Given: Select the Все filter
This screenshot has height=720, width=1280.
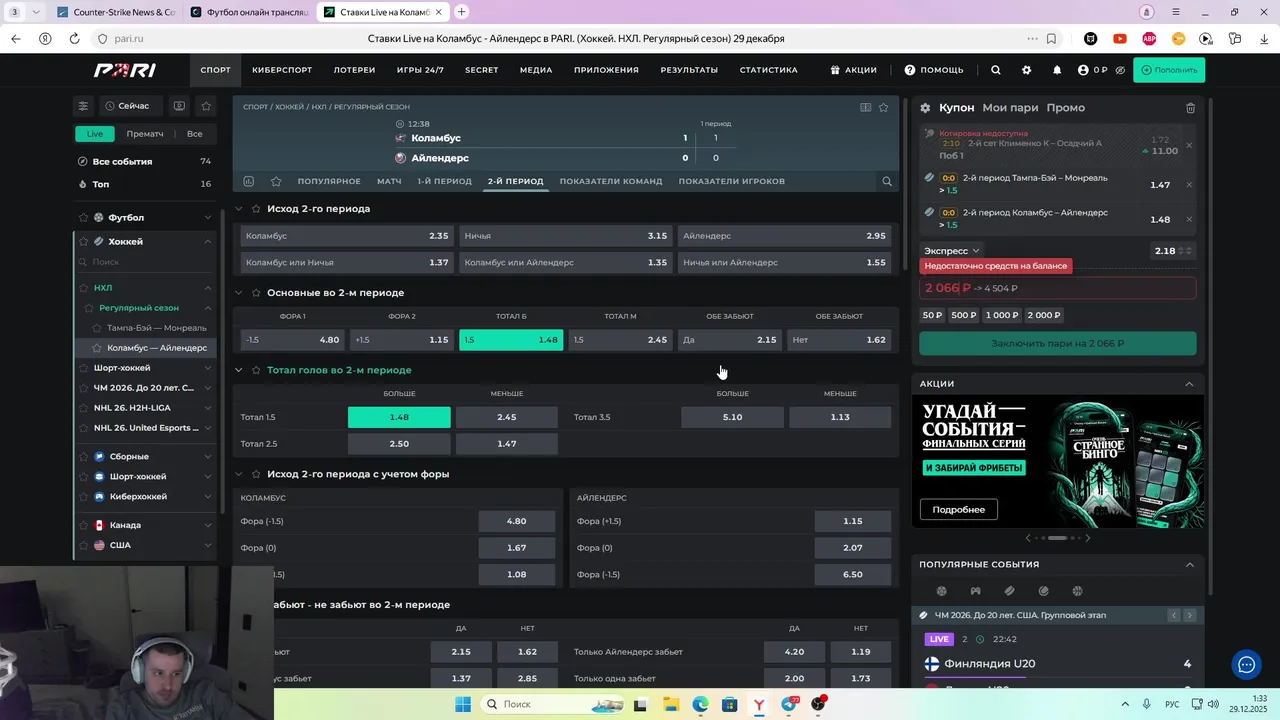Looking at the screenshot, I should 195,134.
